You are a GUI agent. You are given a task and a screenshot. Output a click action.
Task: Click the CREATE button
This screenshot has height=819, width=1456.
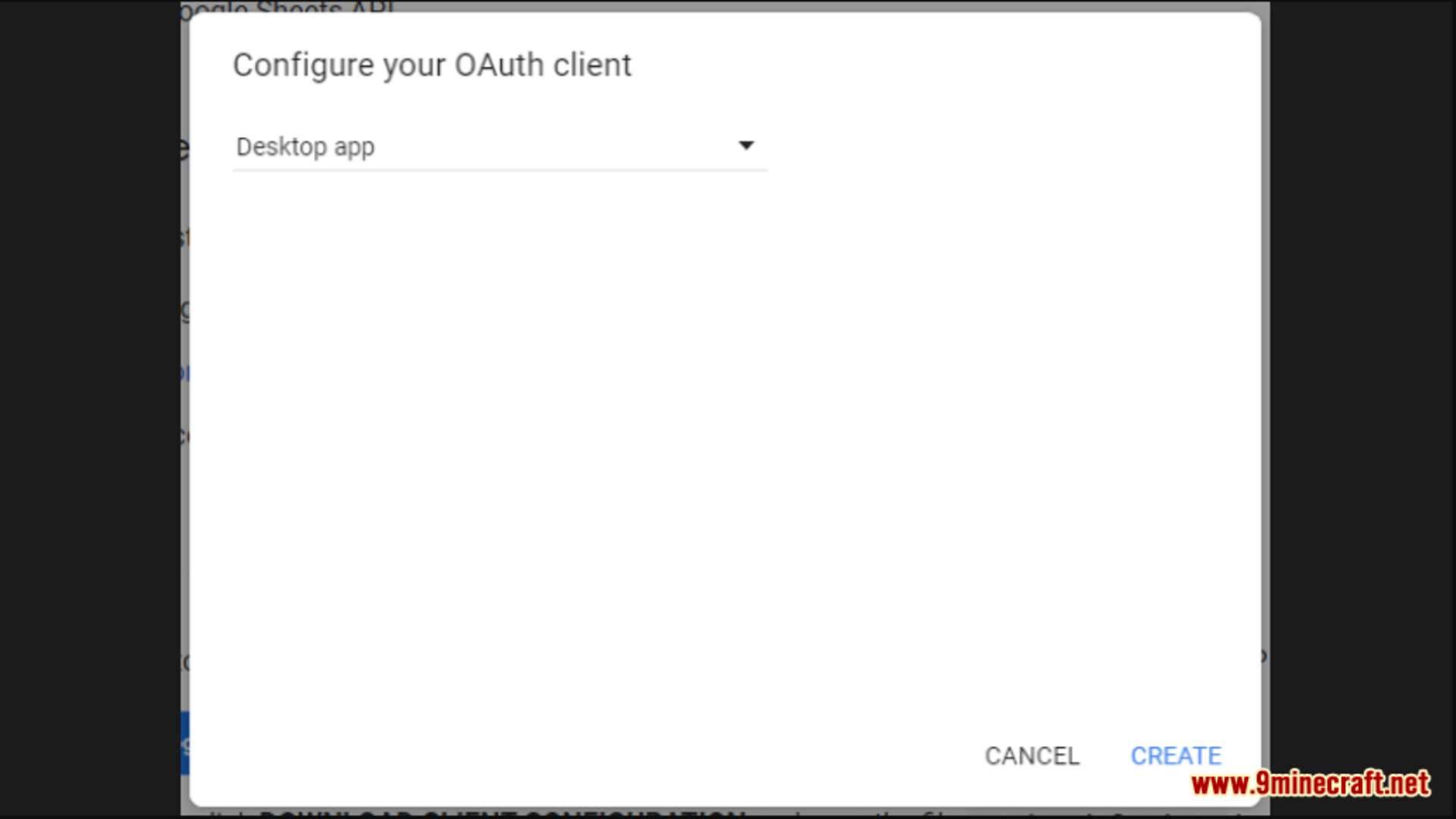[1175, 756]
